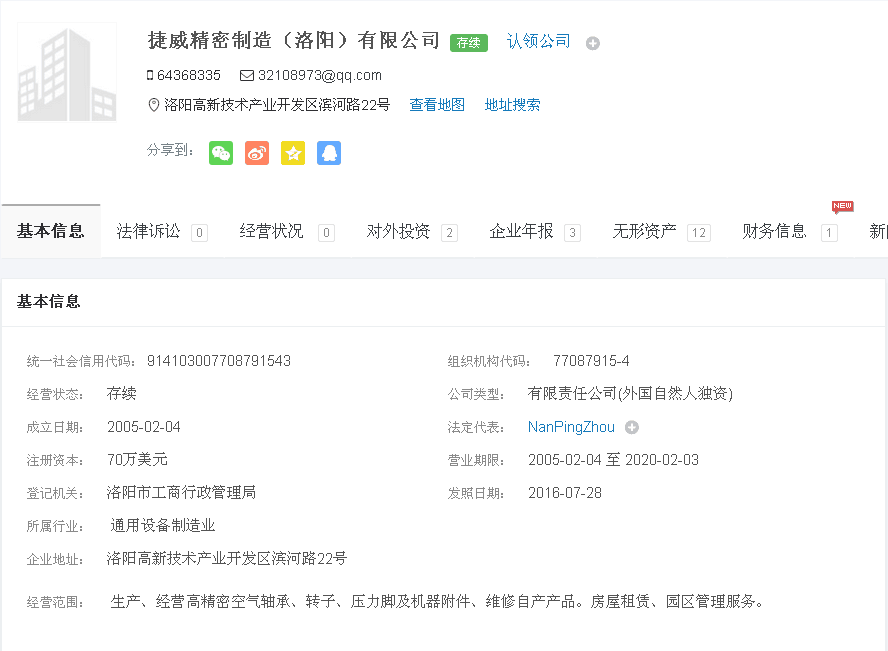Screen dimensions: 888x651
Task: Click plus icon beside 认领公司
Action: (x=593, y=43)
